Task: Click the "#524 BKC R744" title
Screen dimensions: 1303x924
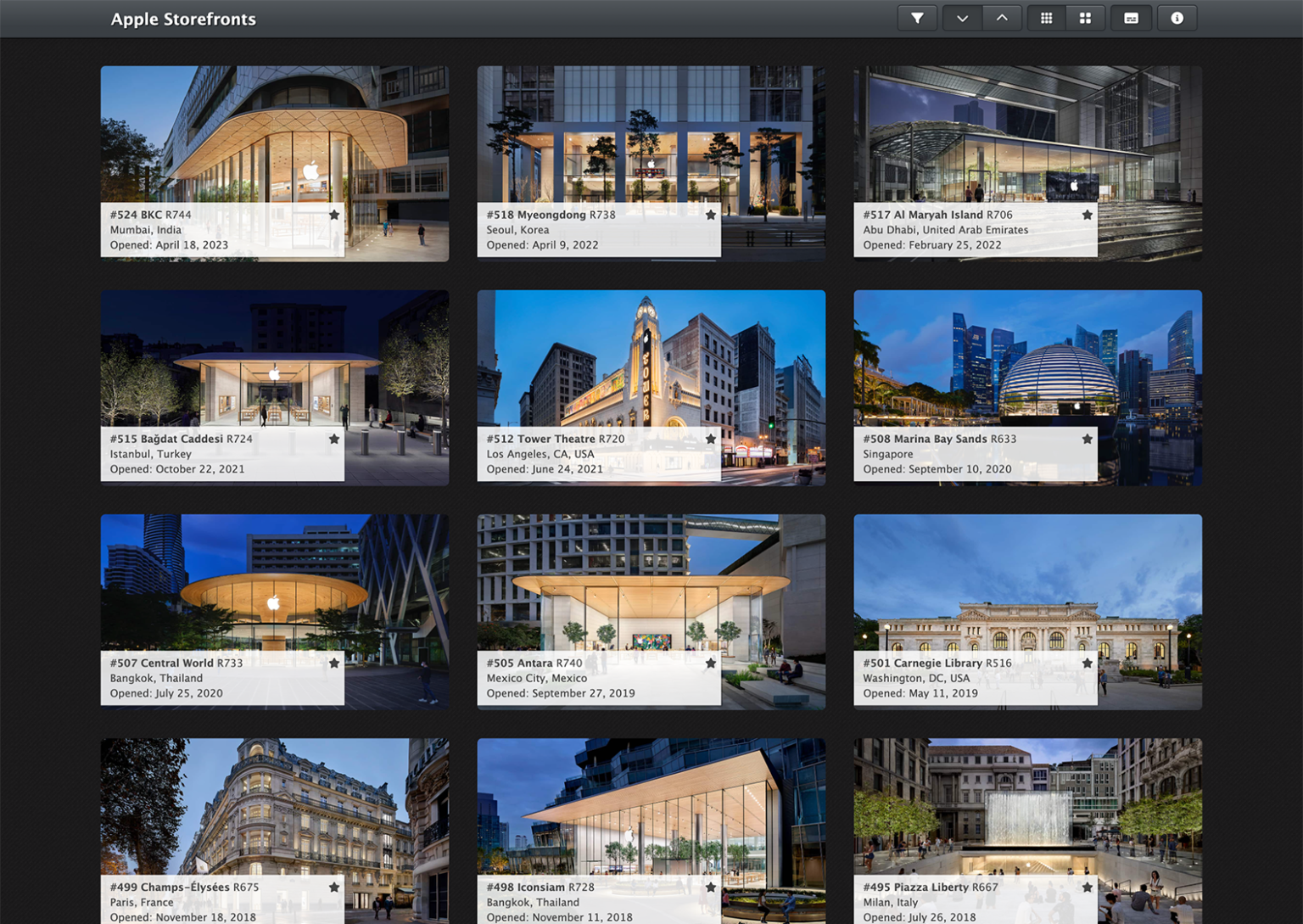Action: coord(151,215)
